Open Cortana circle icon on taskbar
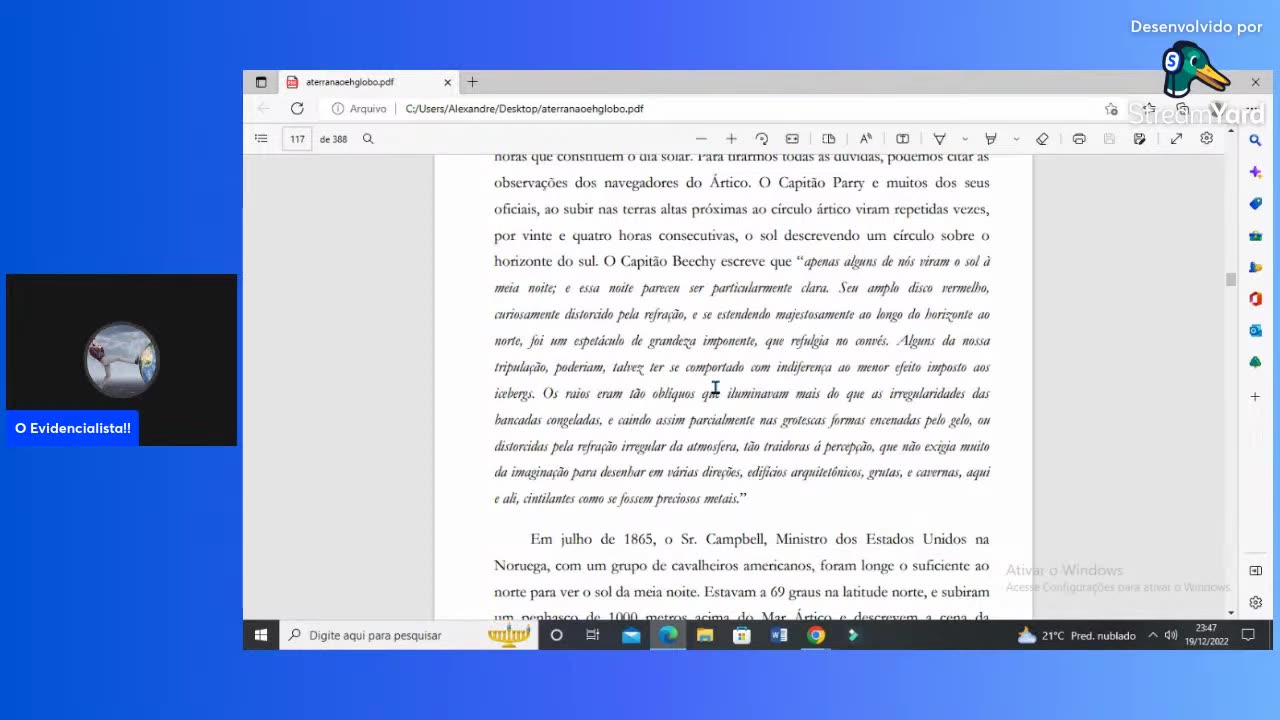 (556, 635)
